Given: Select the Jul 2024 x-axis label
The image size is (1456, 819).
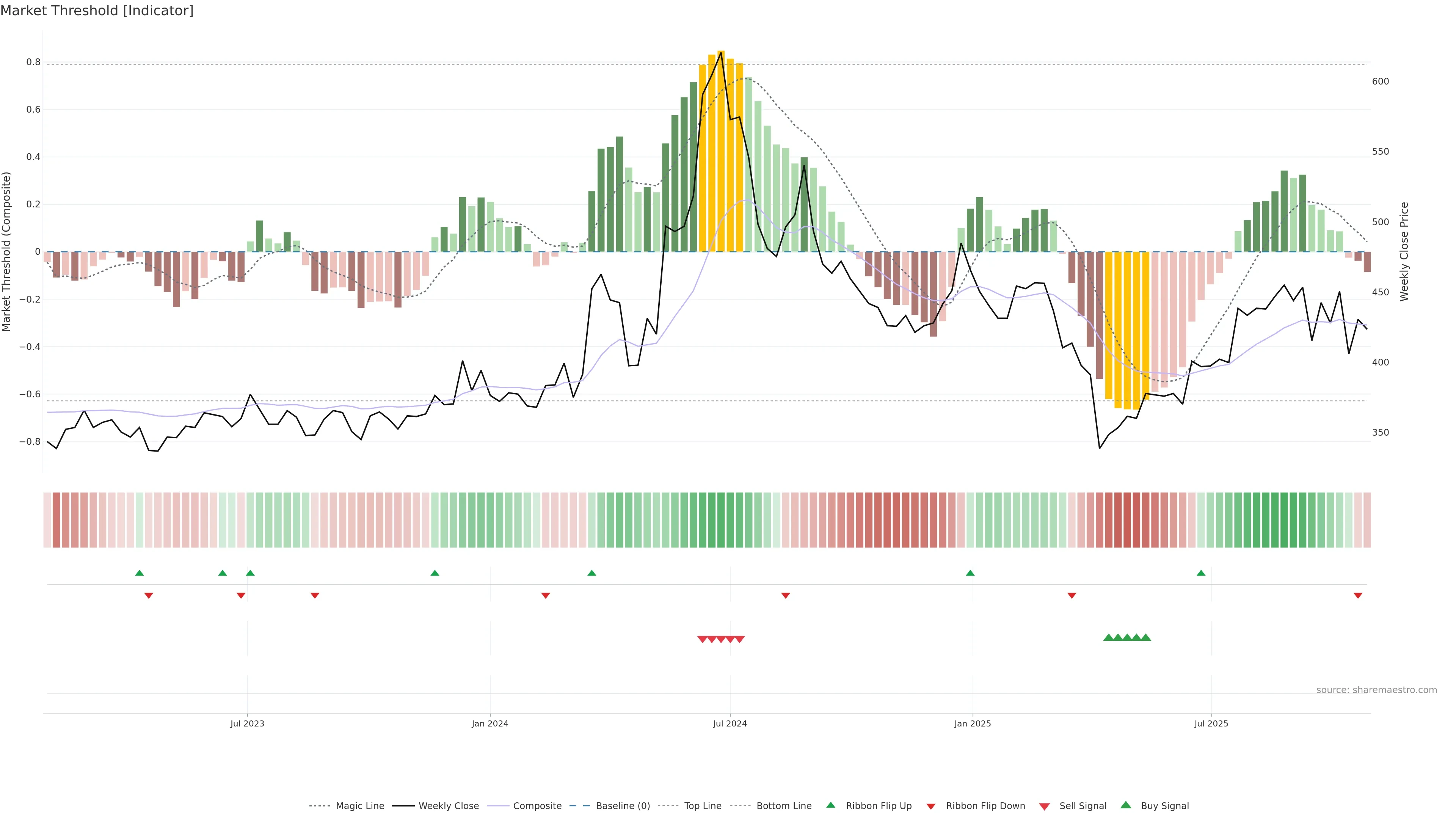Looking at the screenshot, I should click(730, 723).
